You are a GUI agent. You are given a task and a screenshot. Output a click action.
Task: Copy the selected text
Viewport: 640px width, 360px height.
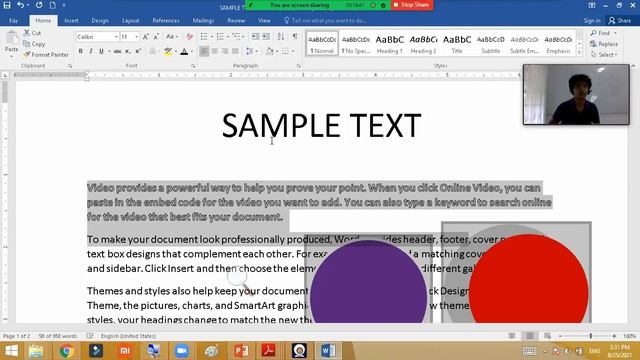34,44
